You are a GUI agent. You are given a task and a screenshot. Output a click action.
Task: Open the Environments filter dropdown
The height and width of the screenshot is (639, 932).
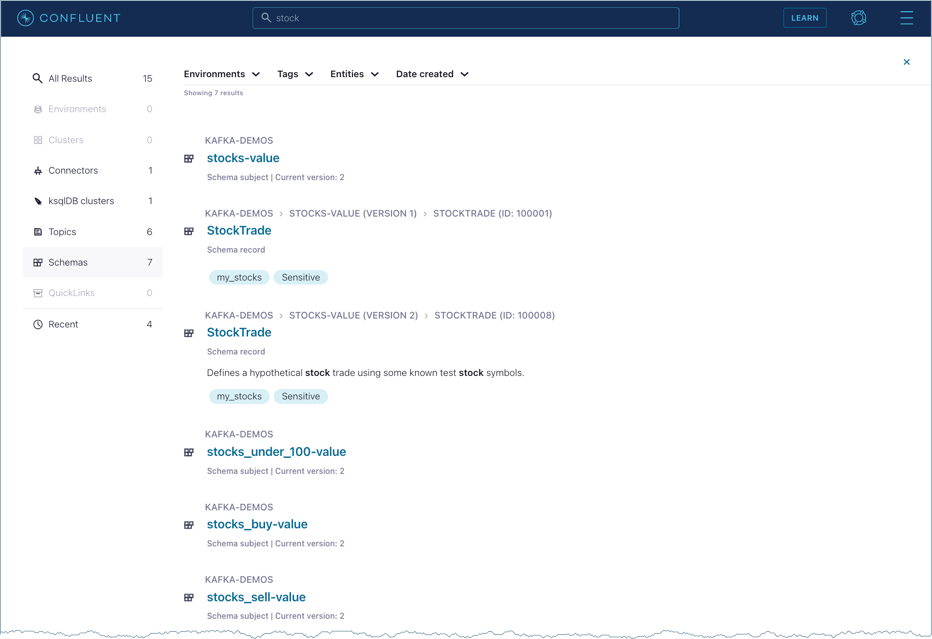pos(221,73)
